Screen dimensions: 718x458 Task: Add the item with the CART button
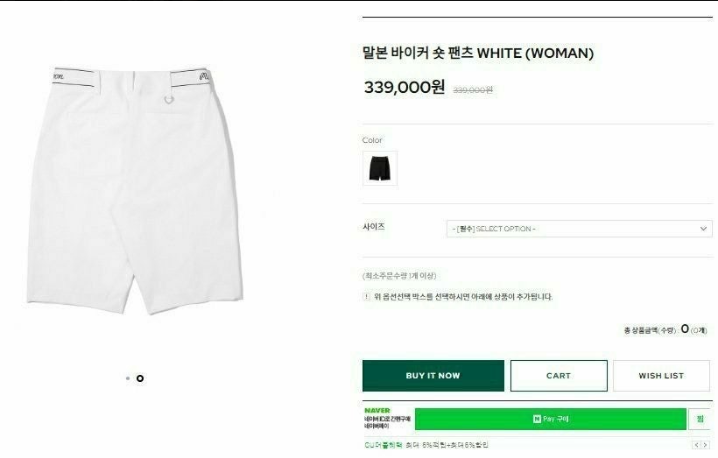(x=559, y=376)
